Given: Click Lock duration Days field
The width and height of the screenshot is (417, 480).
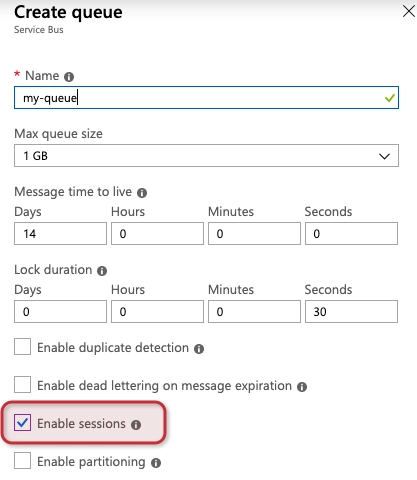Looking at the screenshot, I should [60, 312].
